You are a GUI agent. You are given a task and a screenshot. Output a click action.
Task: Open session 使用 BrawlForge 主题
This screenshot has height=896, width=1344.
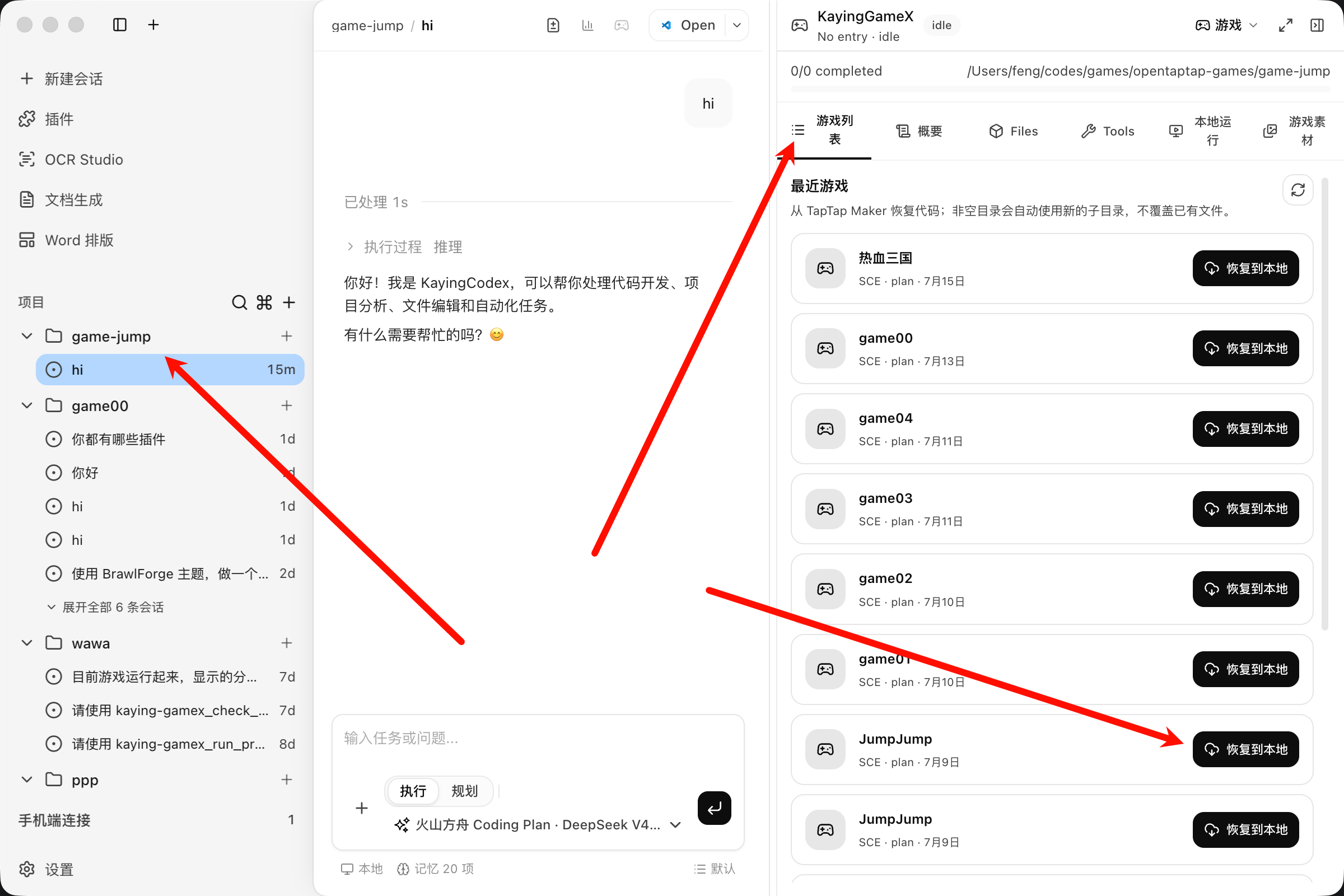pos(170,573)
